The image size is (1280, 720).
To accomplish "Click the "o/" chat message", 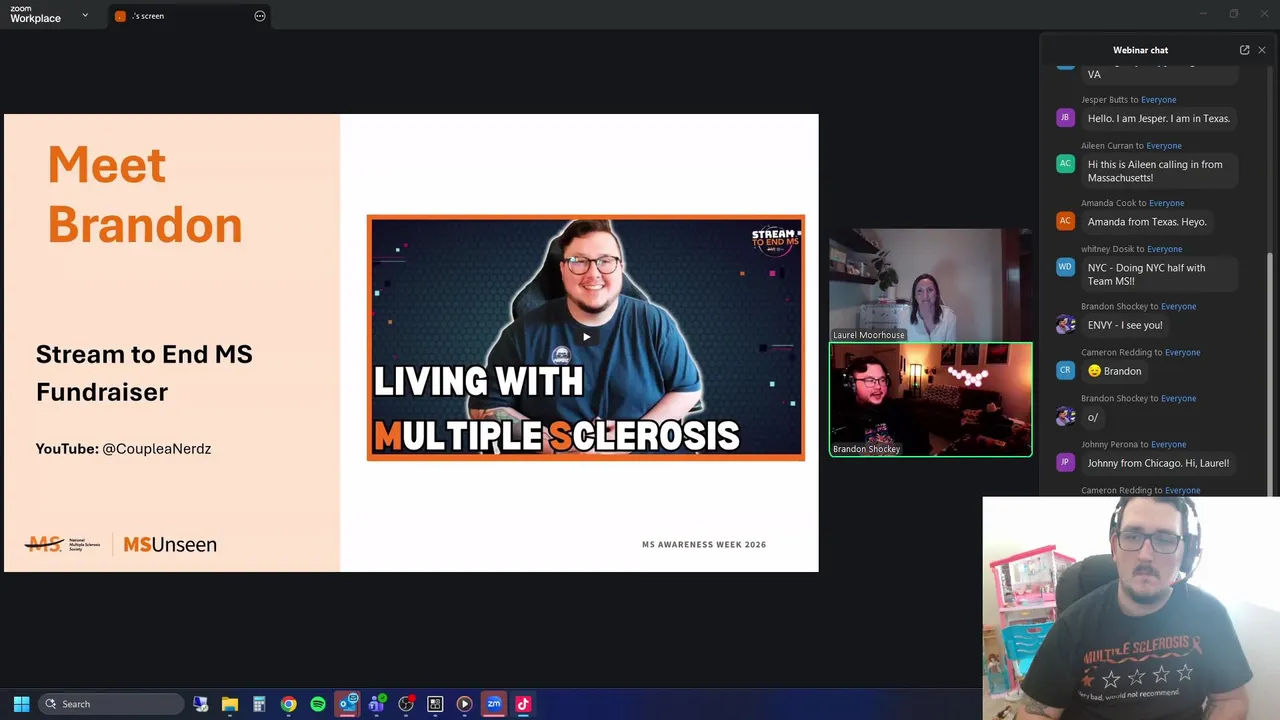I will click(1093, 417).
